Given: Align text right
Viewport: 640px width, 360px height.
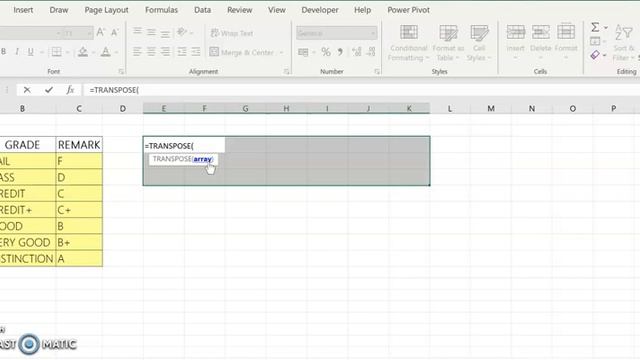Looking at the screenshot, I should [x=165, y=51].
